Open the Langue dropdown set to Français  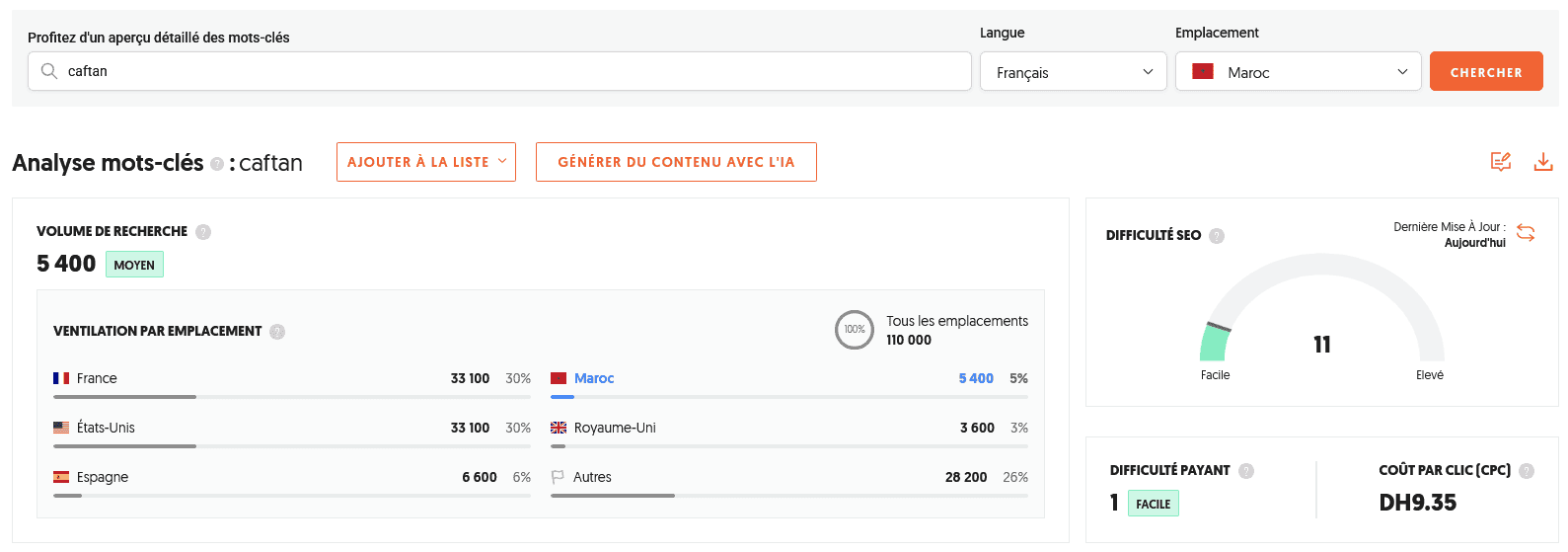[x=1073, y=72]
